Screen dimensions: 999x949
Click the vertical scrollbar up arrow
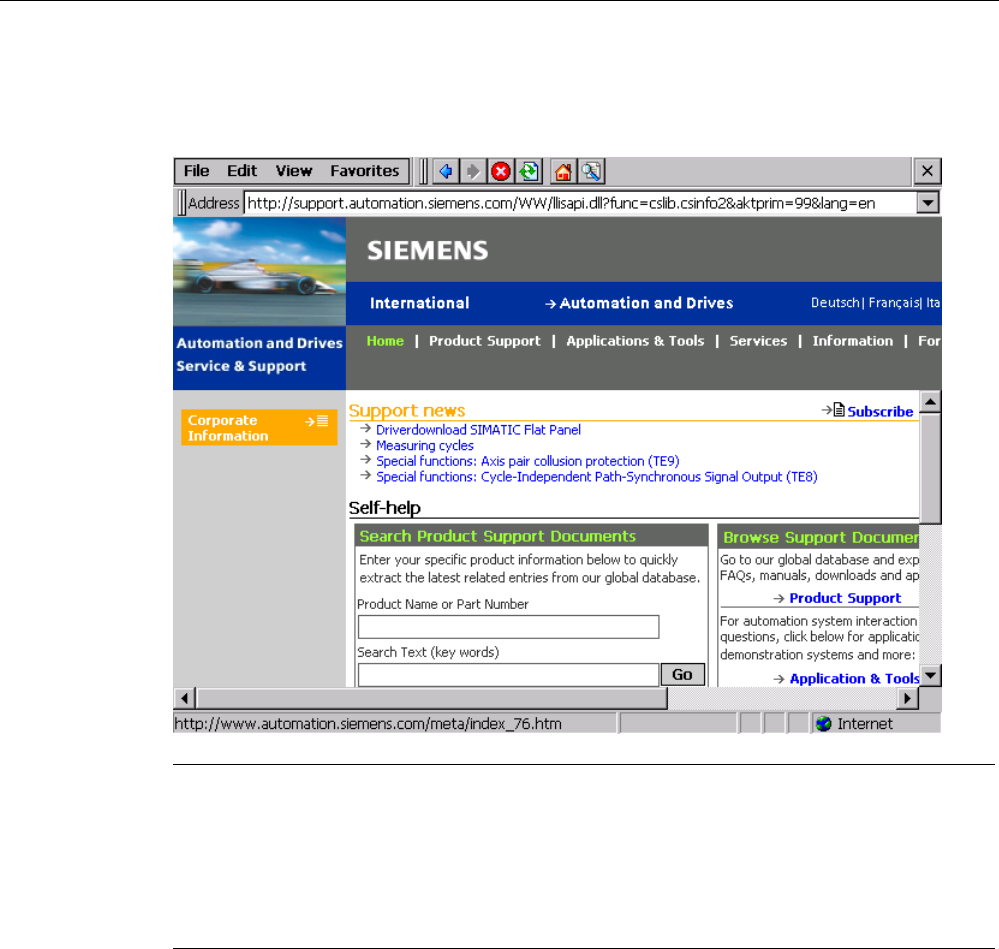931,402
